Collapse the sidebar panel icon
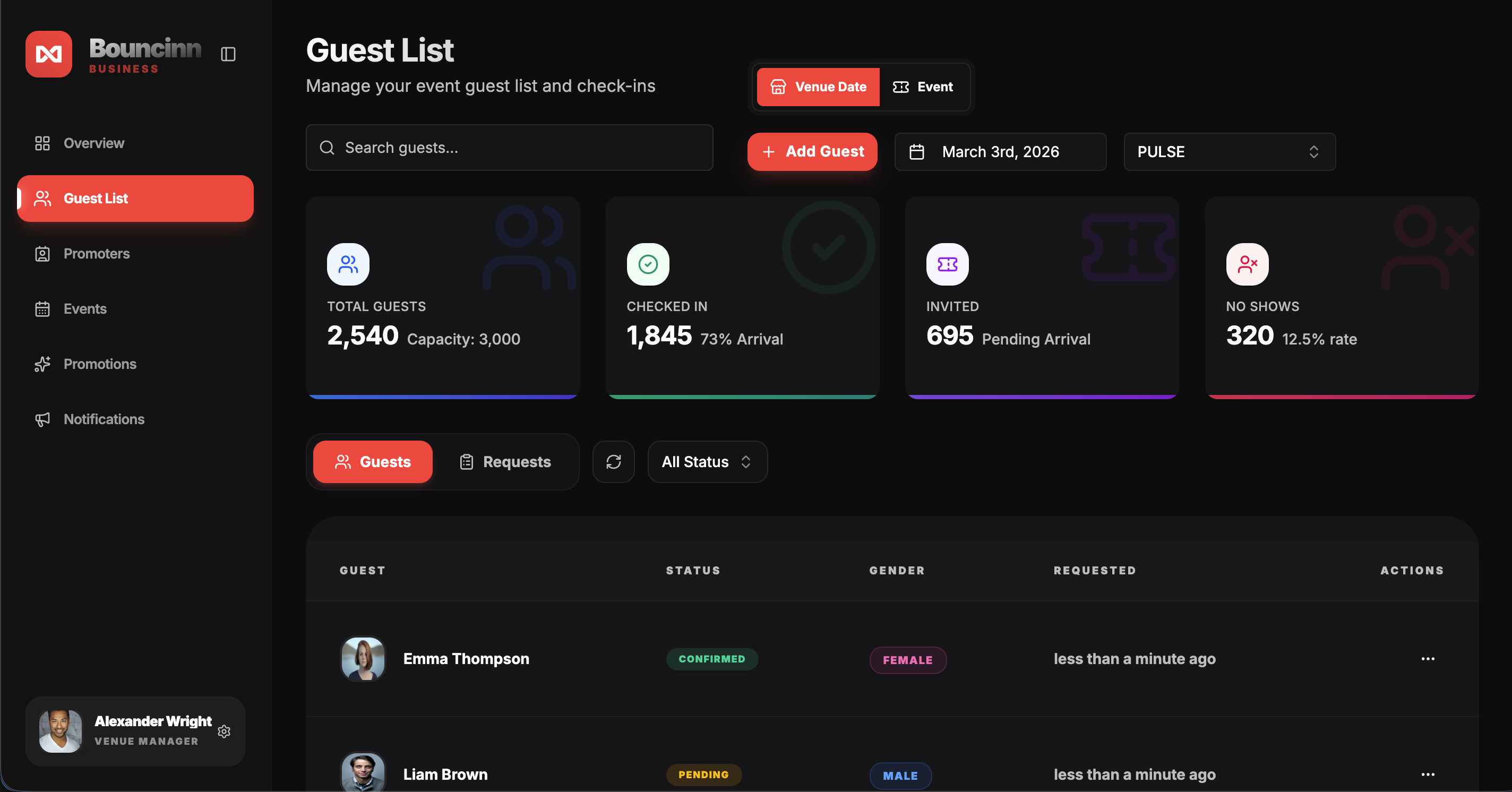This screenshot has height=792, width=1512. (x=228, y=55)
